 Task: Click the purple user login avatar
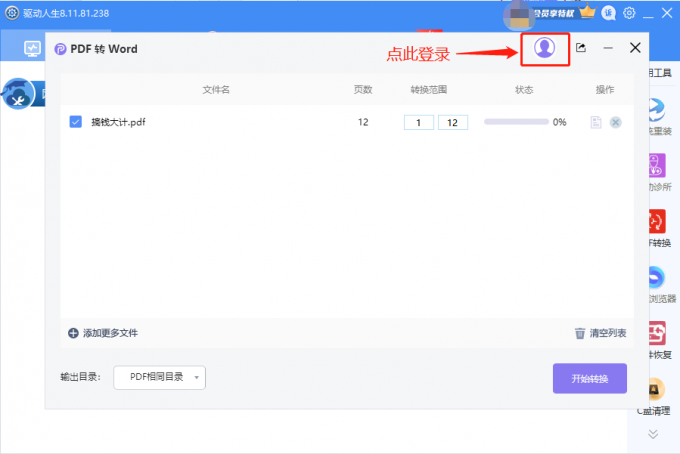tap(544, 47)
